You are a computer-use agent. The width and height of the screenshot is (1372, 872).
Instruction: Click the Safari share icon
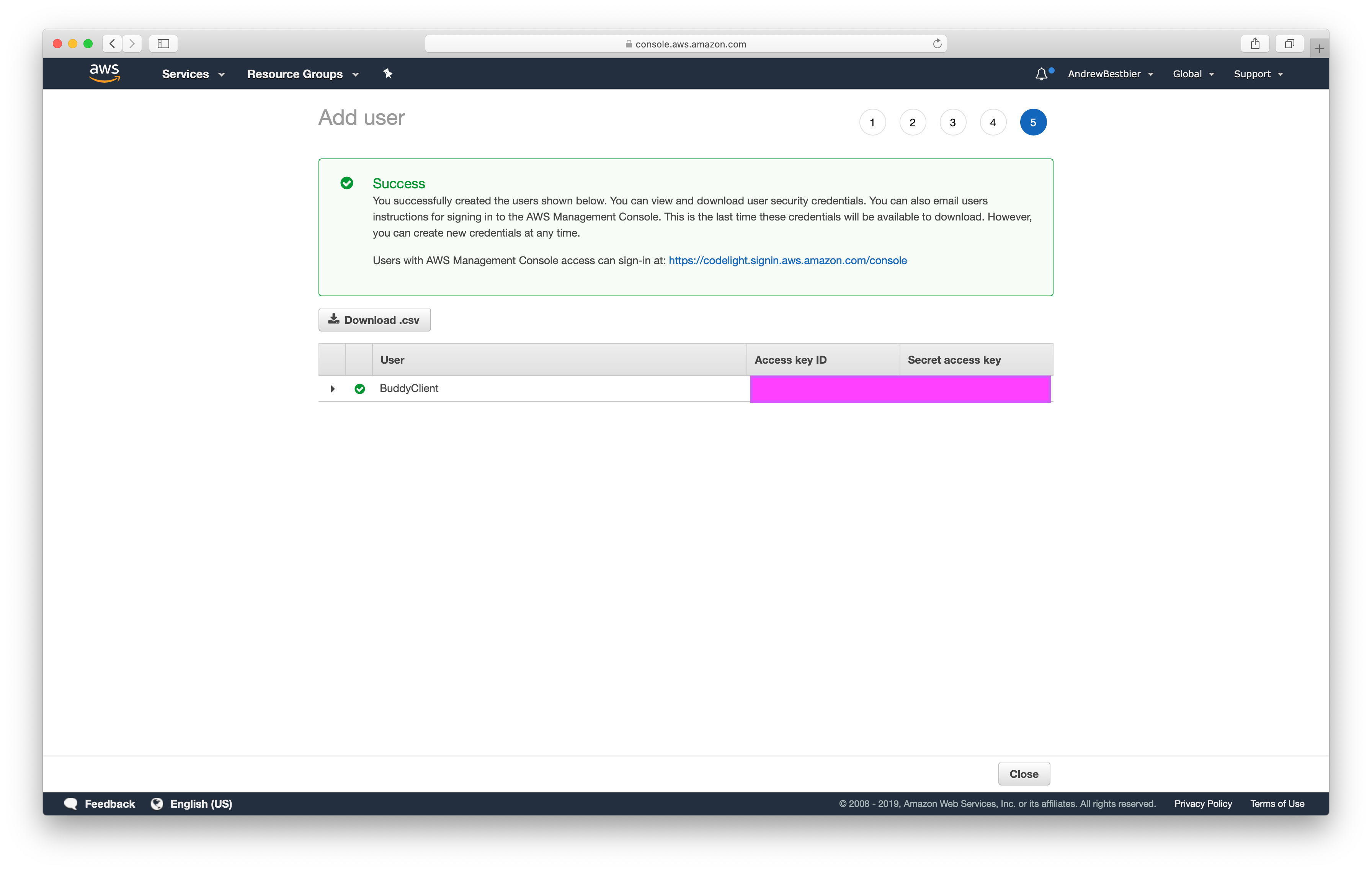[1254, 44]
